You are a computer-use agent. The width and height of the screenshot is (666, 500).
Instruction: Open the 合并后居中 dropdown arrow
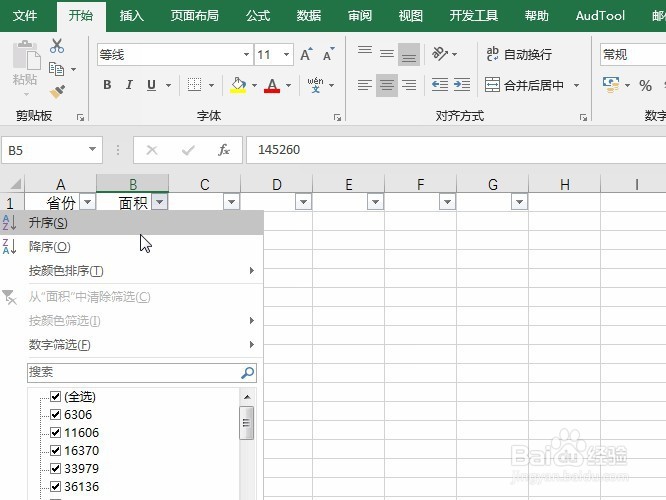[x=576, y=85]
